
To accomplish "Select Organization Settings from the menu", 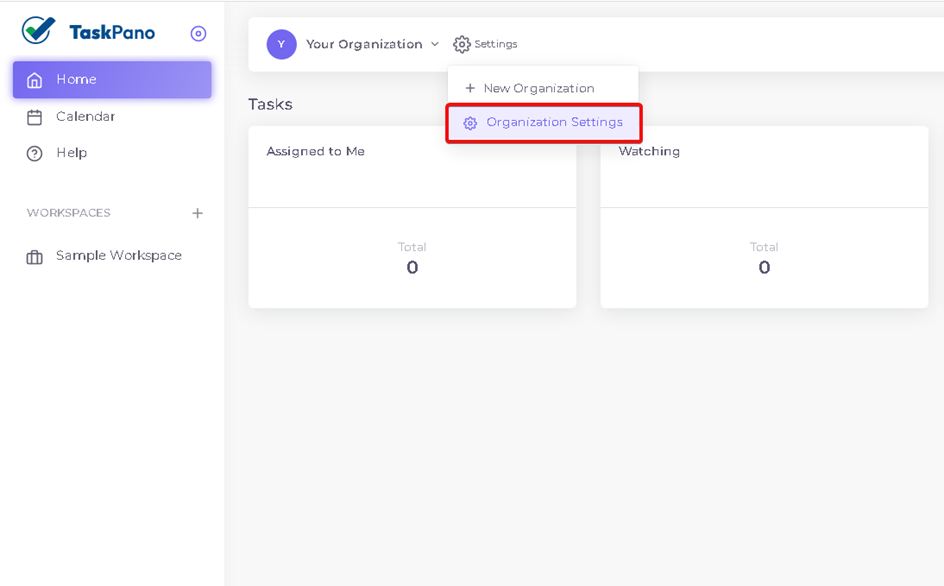I will click(544, 123).
